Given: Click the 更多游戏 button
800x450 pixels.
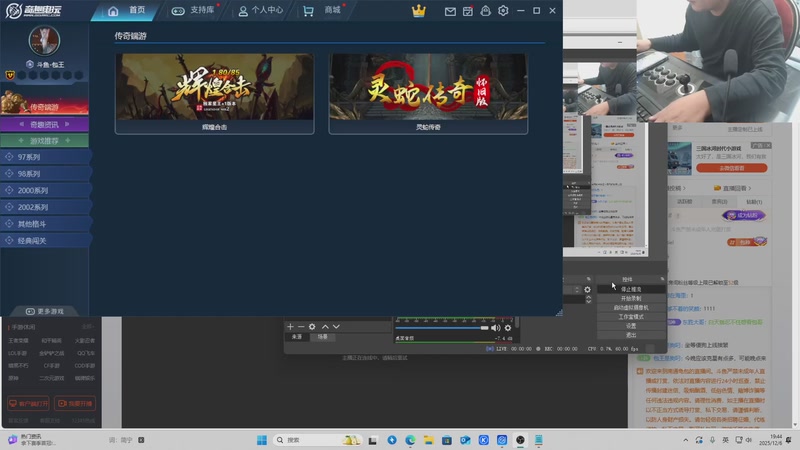Looking at the screenshot, I should 45,311.
